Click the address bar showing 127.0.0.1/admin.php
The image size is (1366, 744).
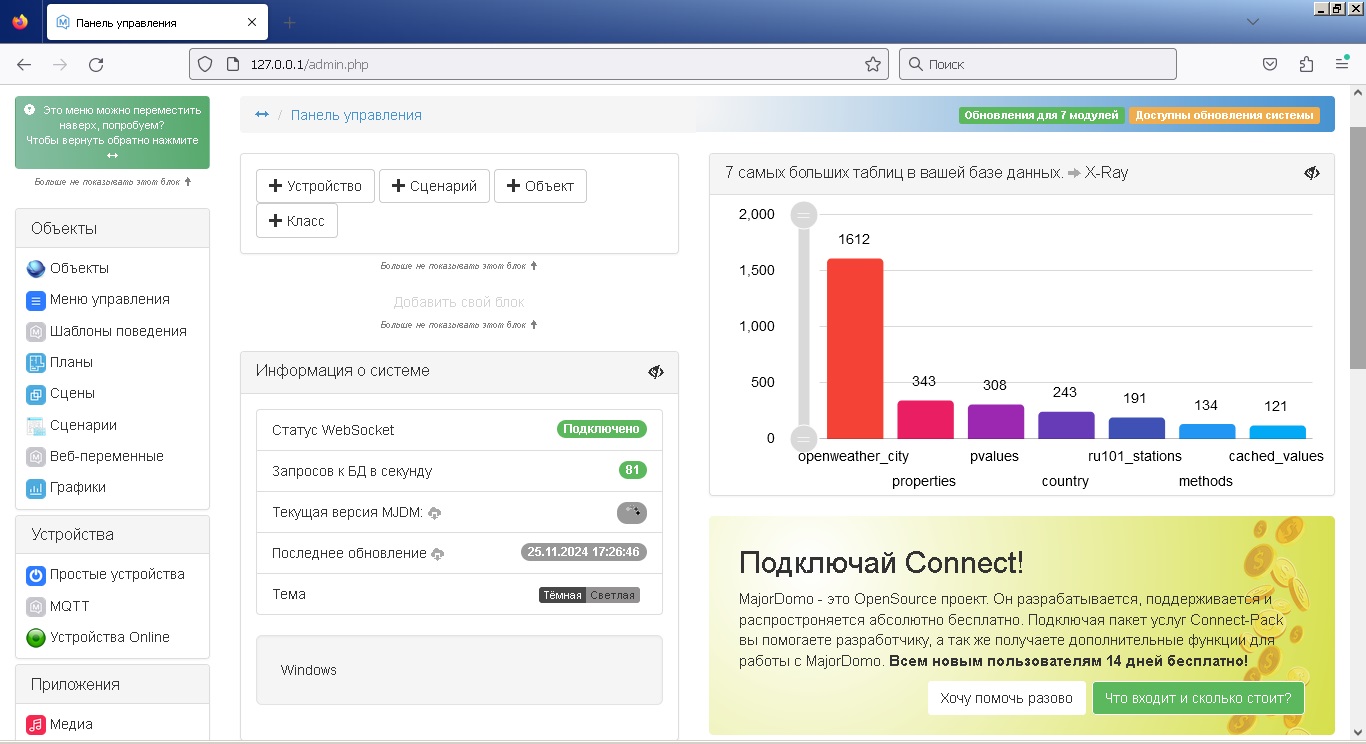[540, 64]
